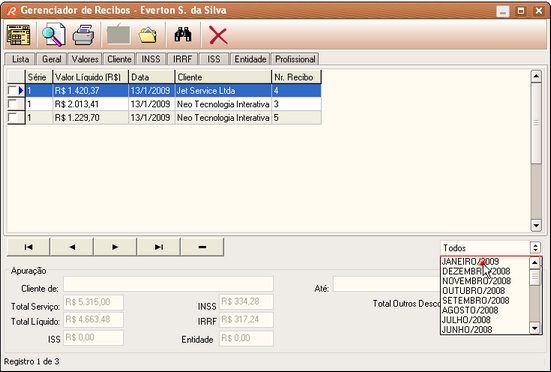Click the grid vertical scrollbar thumb
This screenshot has width=551, height=372.
536,123
